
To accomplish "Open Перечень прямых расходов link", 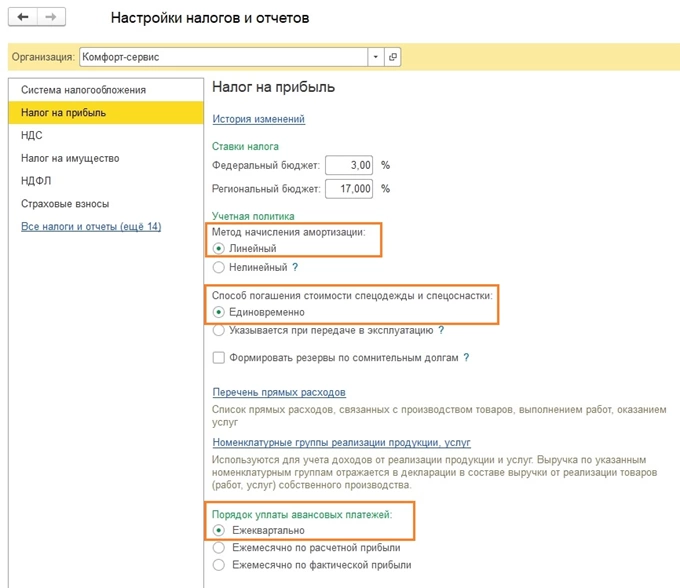I will [x=279, y=392].
